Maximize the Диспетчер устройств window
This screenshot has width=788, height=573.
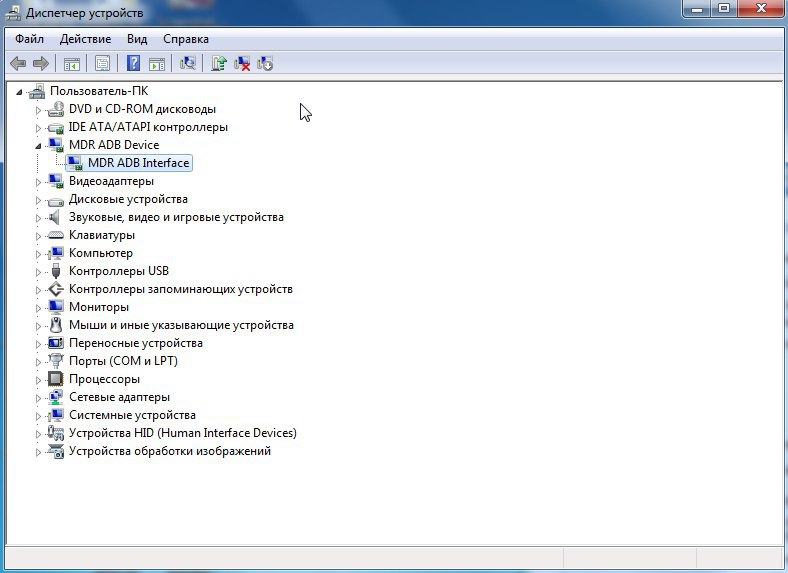(724, 8)
